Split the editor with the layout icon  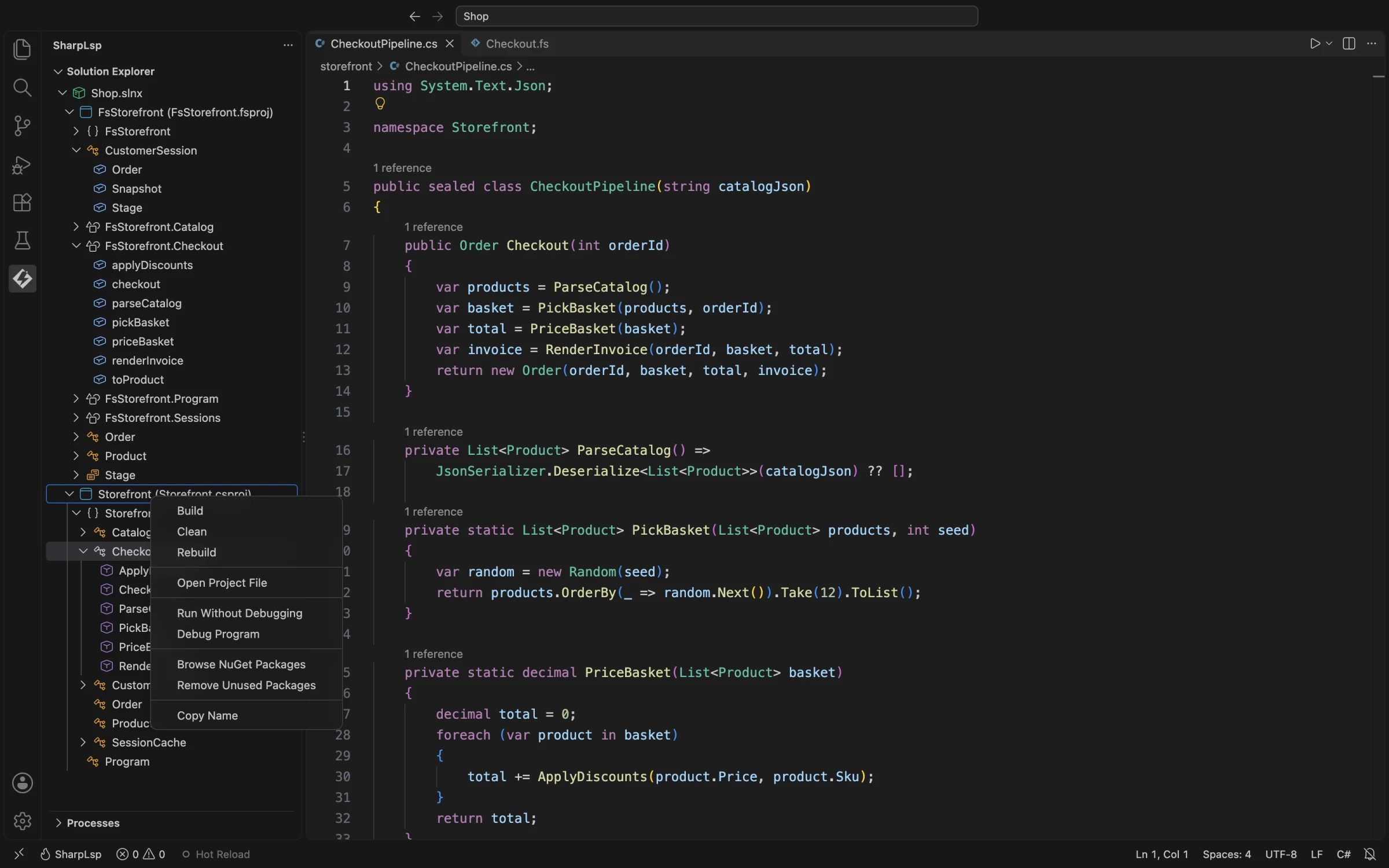coord(1348,44)
